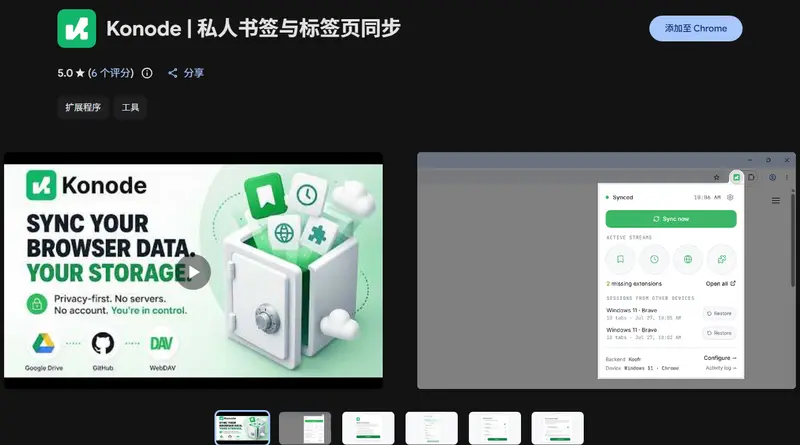Add the extension with 添加至 Chrome button
The image size is (800, 445).
[x=695, y=29]
